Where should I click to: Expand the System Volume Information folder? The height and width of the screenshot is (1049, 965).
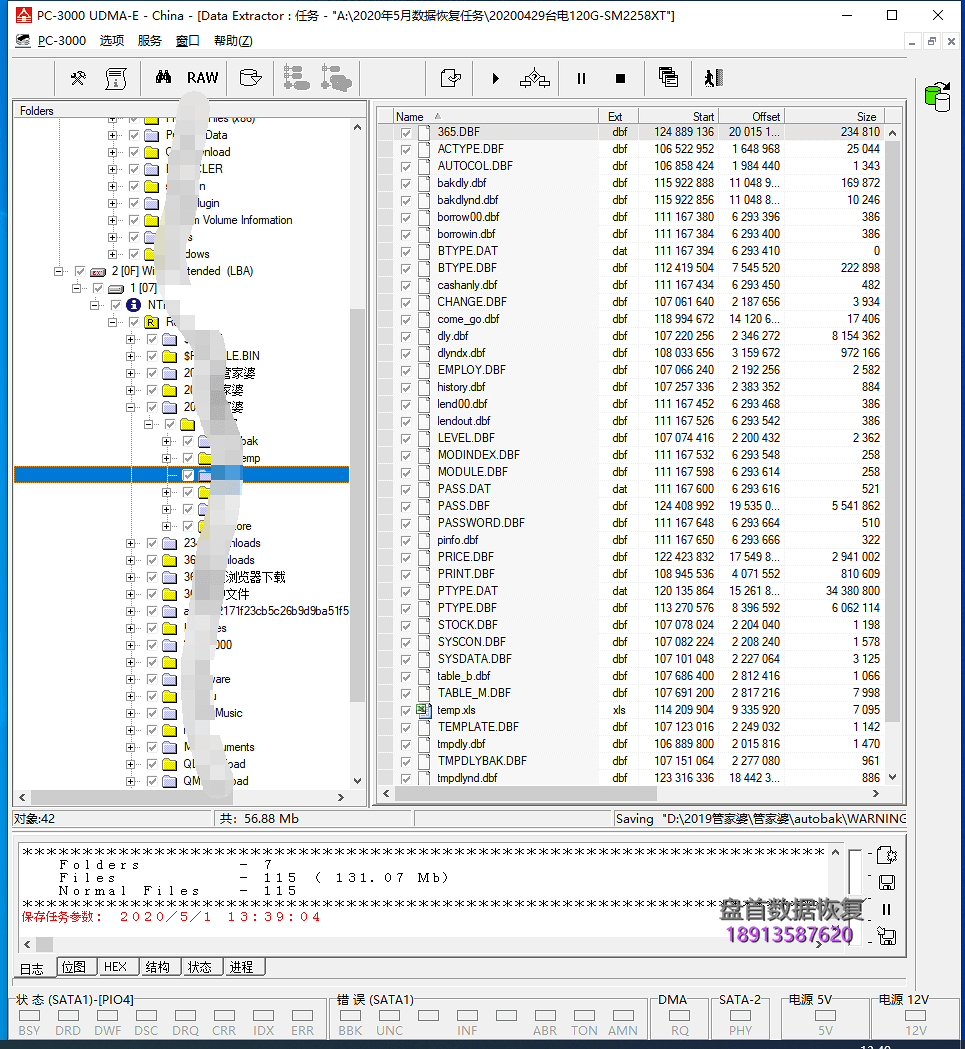pos(112,220)
